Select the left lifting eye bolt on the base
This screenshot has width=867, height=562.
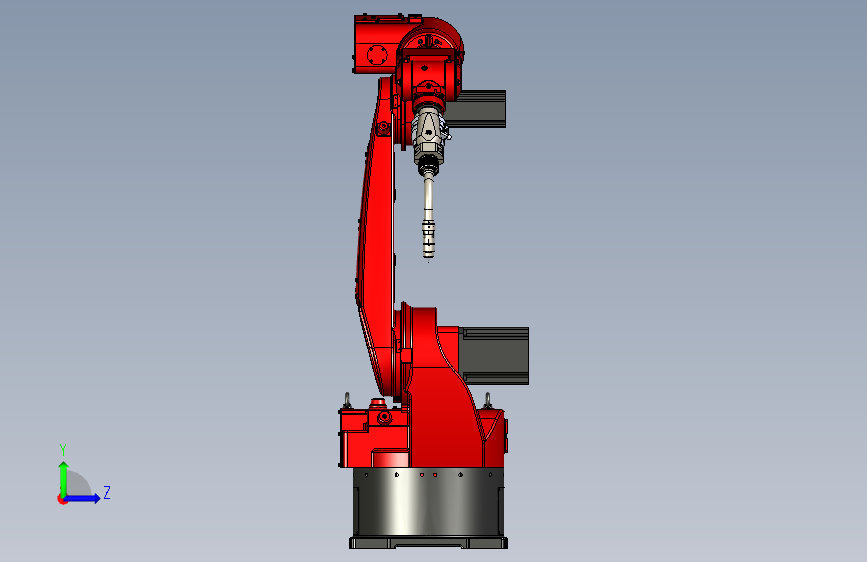coord(347,400)
